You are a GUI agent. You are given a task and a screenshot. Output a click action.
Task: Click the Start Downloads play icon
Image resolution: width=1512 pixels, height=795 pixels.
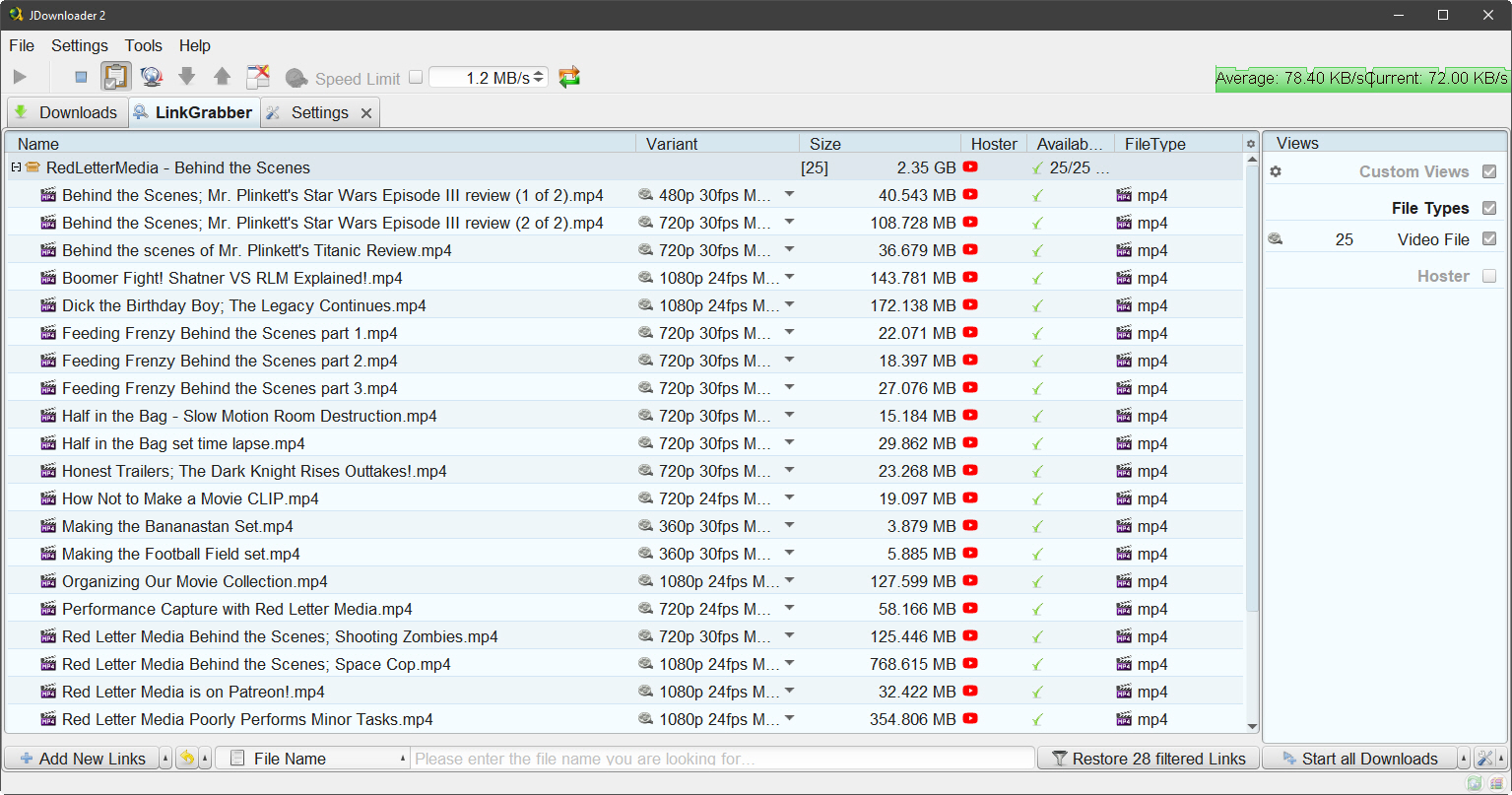coord(20,77)
